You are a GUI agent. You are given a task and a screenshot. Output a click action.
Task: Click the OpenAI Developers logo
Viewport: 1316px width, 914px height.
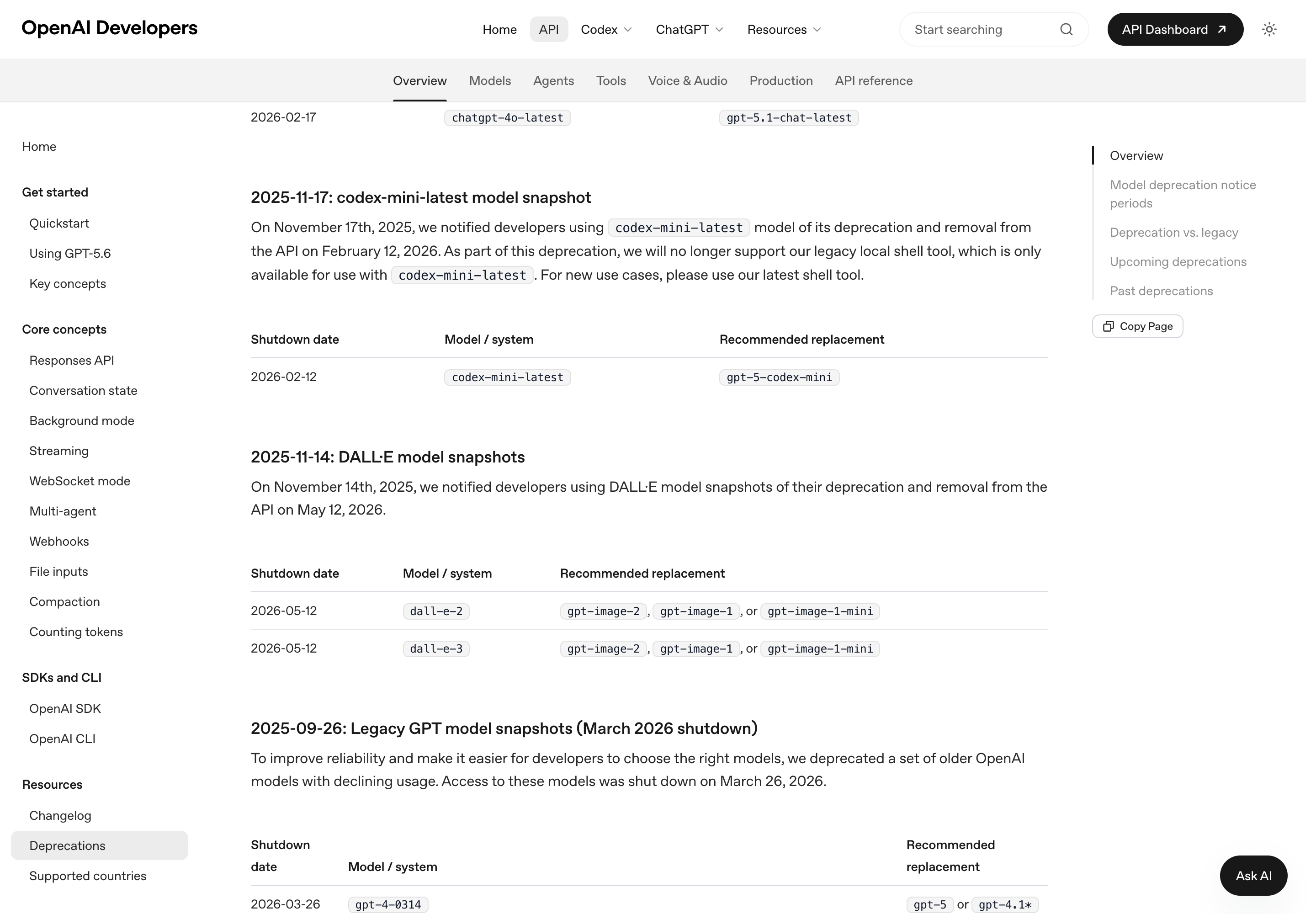(109, 28)
